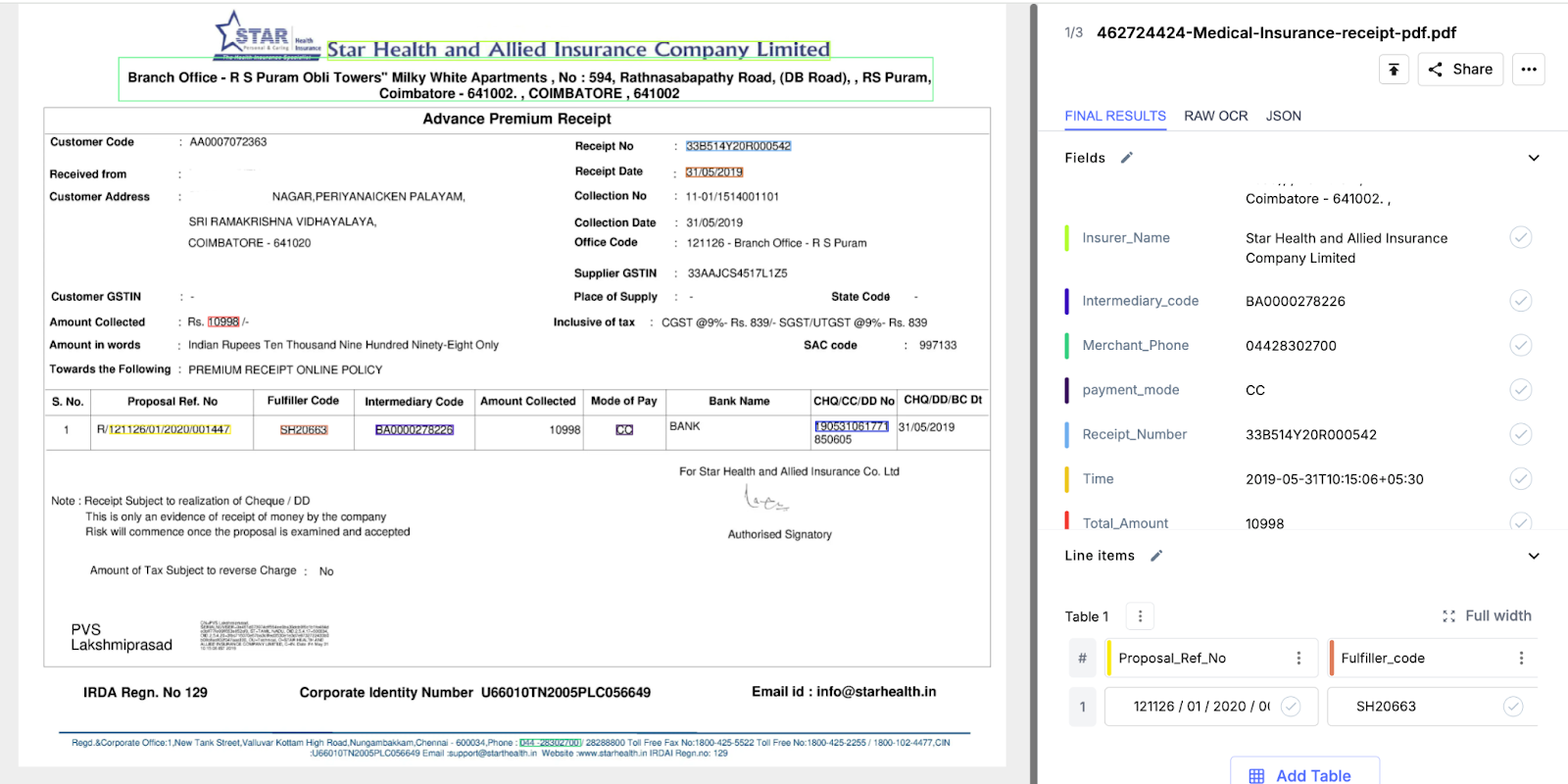Edit Line items with the pencil icon

tap(1156, 556)
